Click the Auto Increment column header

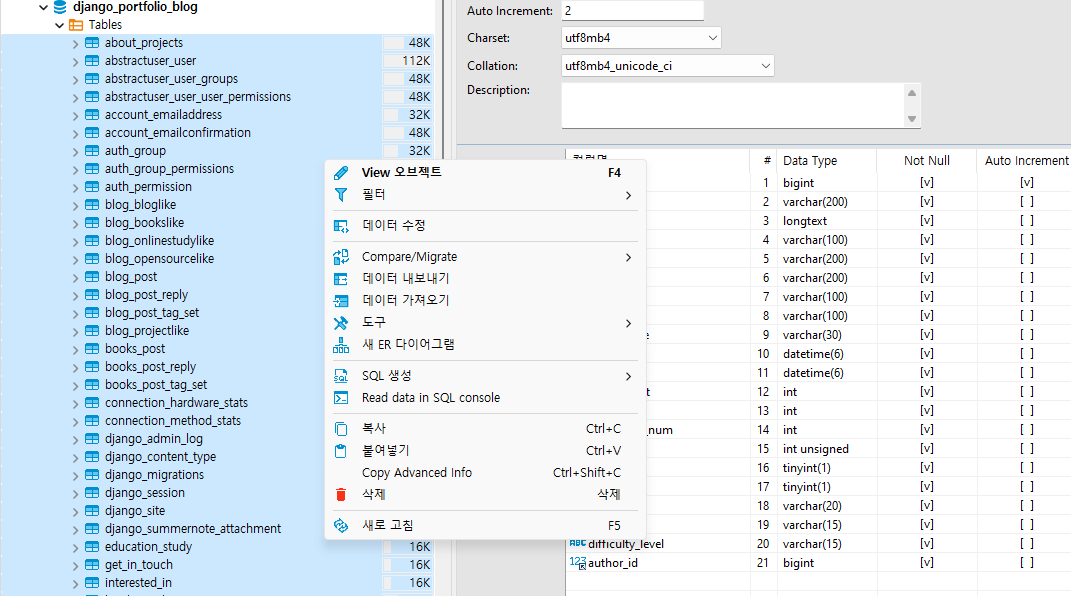[1026, 161]
